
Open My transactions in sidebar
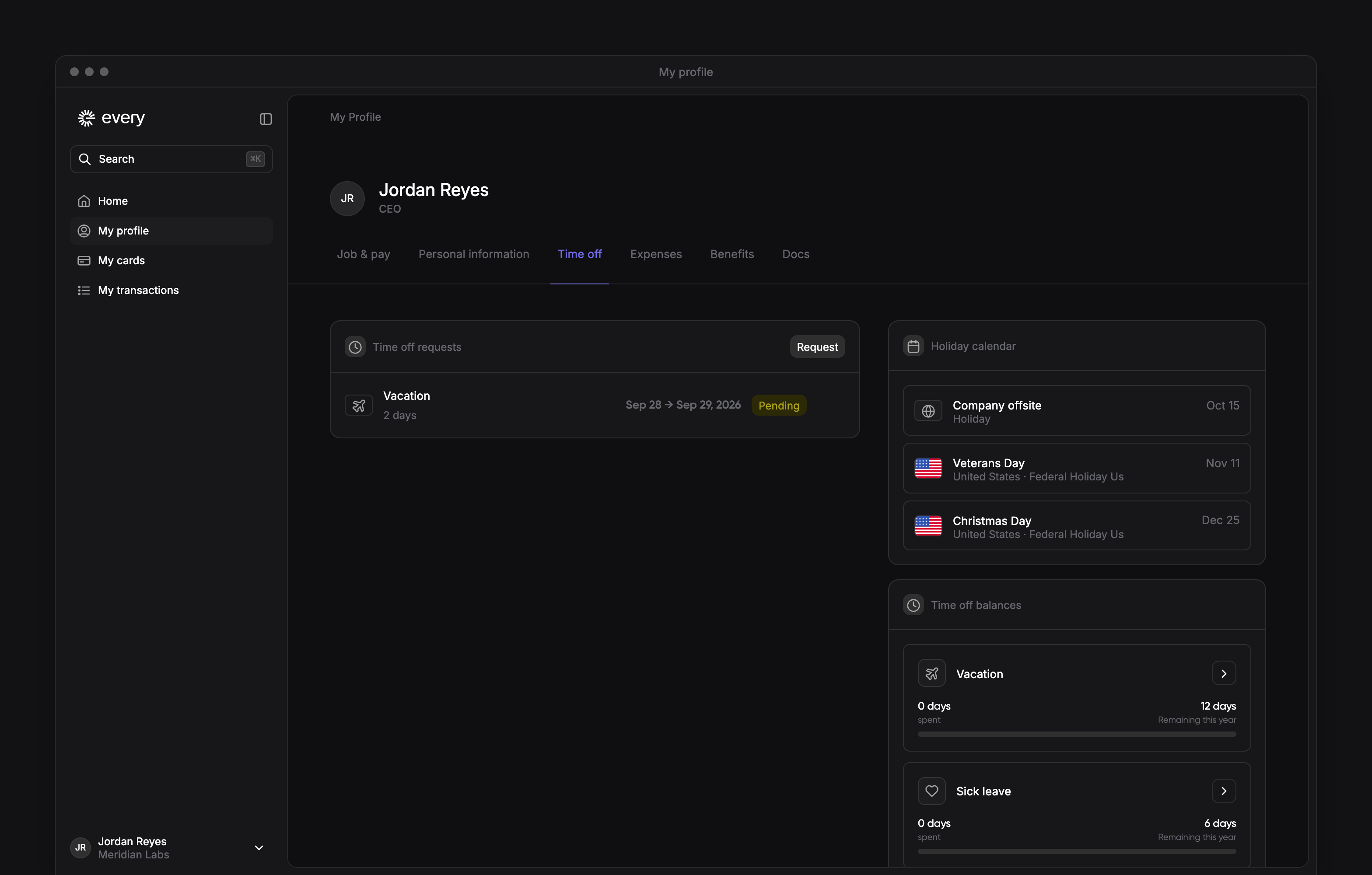coord(171,290)
